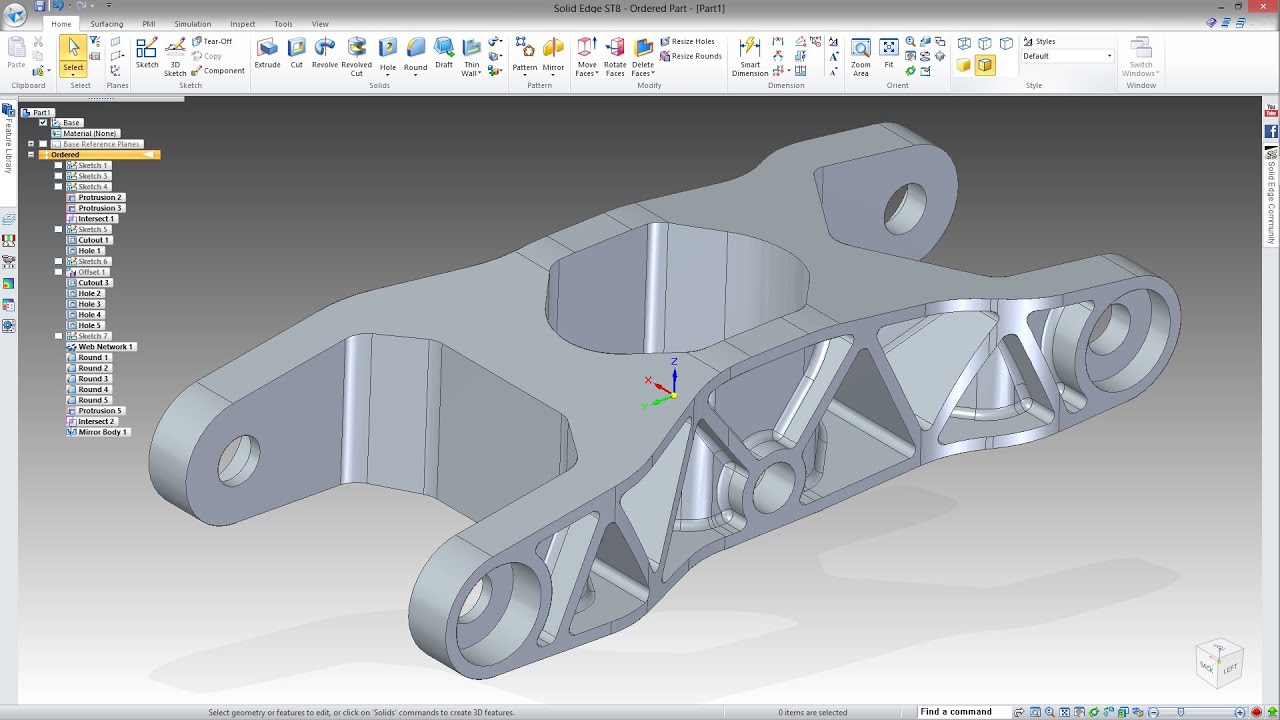Go to the Simulation tab

pyautogui.click(x=193, y=24)
